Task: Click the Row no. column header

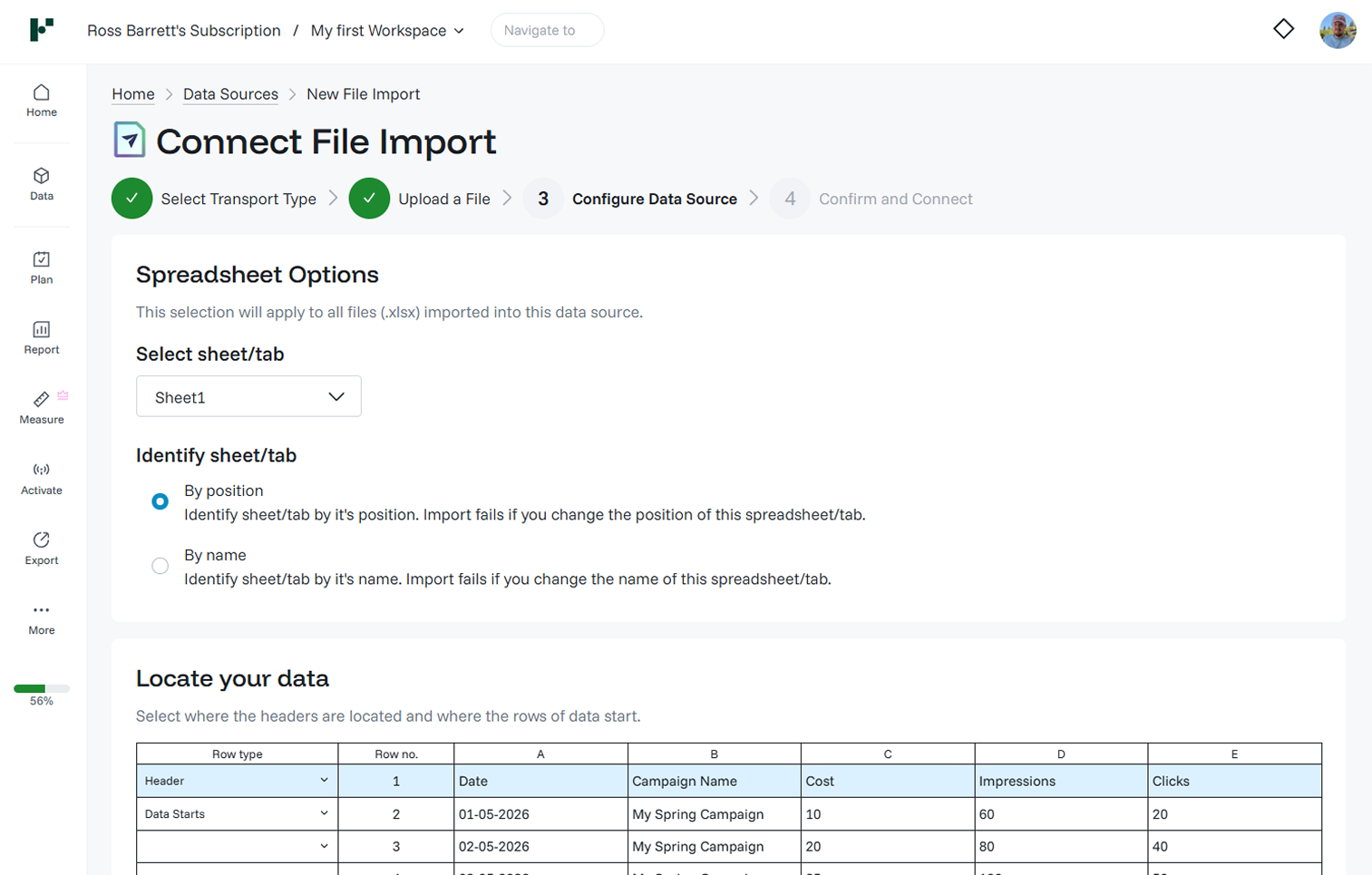Action: 396,753
